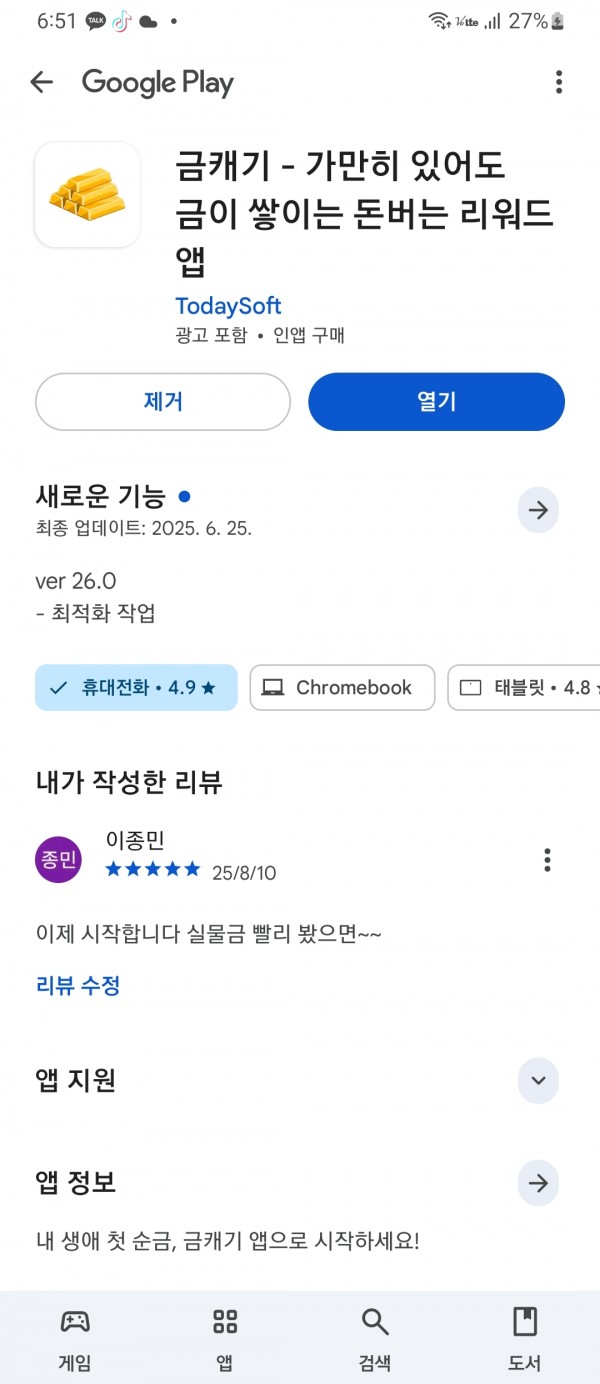Screen dimensions: 600x1384
Task: Switch to the 앱 apps tab
Action: [225, 1338]
